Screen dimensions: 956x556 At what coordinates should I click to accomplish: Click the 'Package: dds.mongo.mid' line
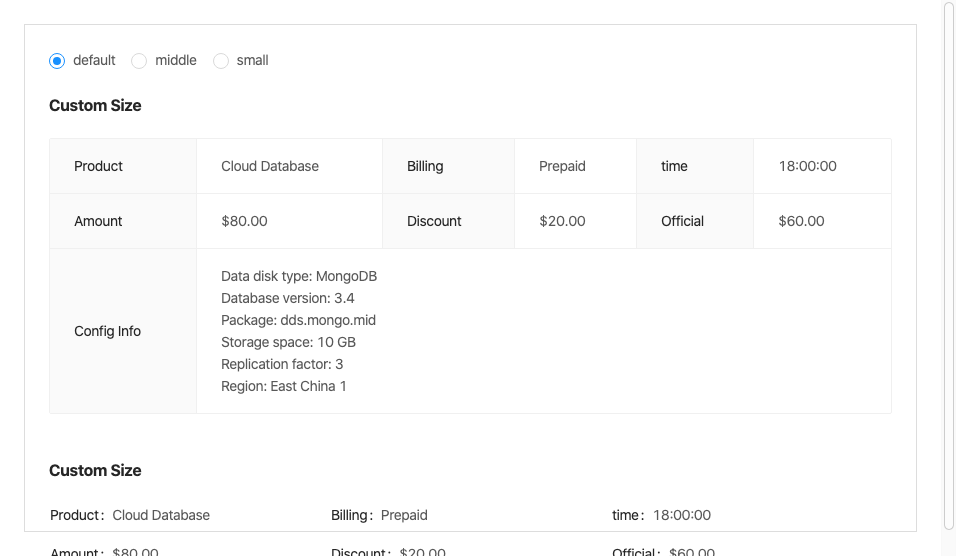[x=299, y=320]
